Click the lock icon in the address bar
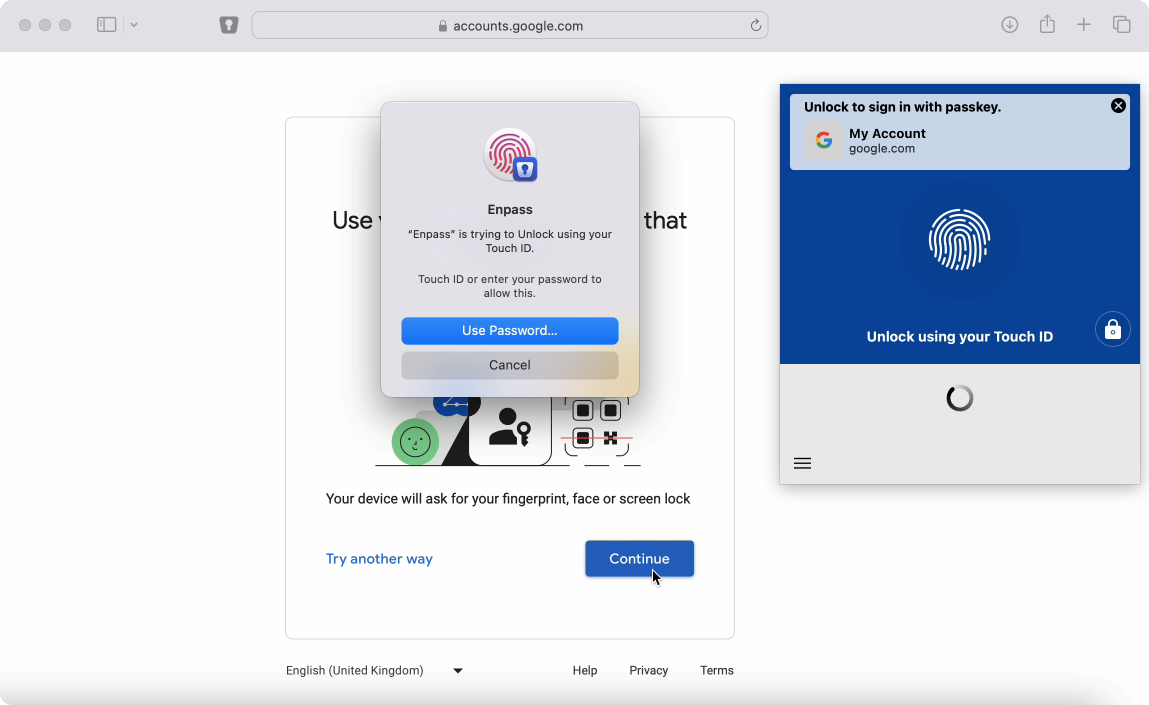 coord(443,26)
